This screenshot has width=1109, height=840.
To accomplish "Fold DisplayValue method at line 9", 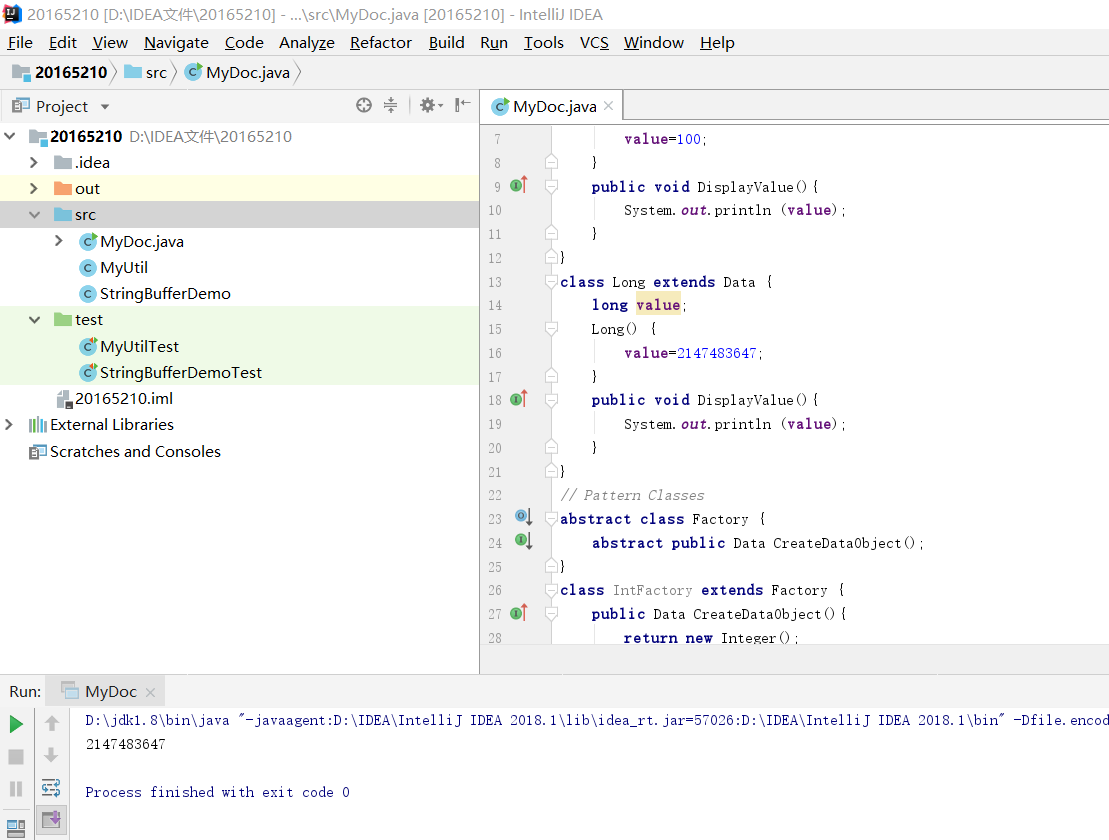I will [551, 186].
